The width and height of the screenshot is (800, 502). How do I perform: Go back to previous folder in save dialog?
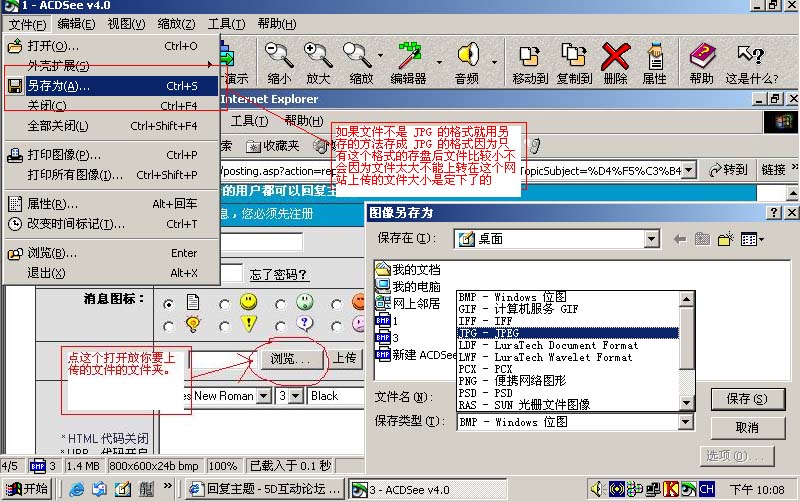(680, 239)
